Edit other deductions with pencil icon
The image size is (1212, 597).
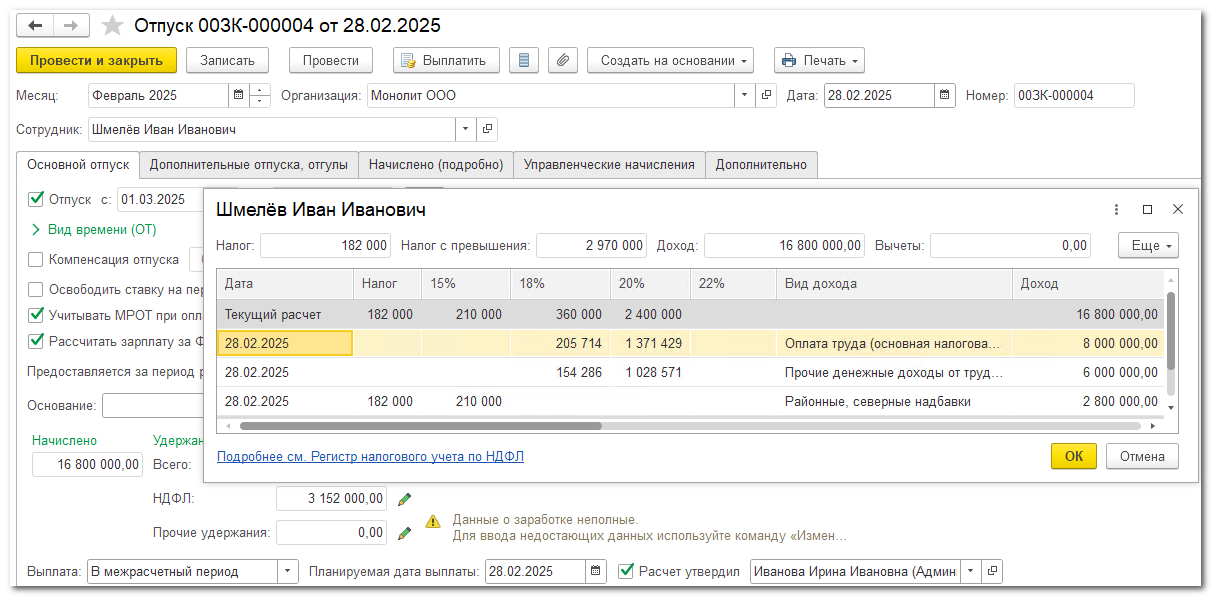(404, 533)
